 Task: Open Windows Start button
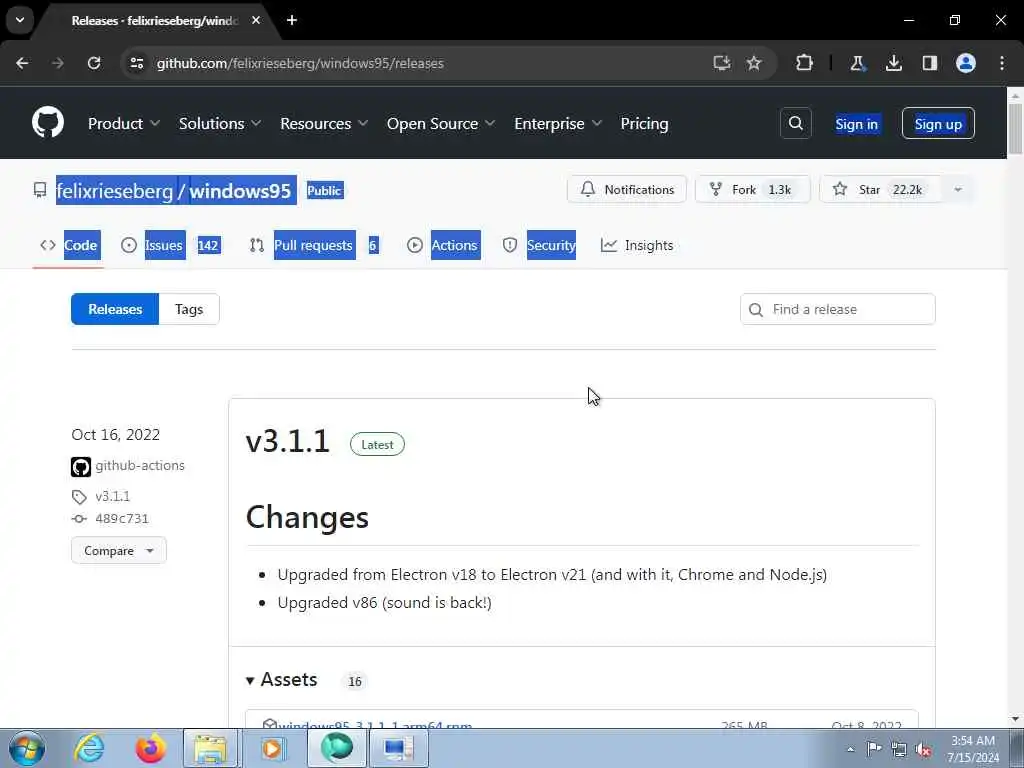(x=27, y=748)
